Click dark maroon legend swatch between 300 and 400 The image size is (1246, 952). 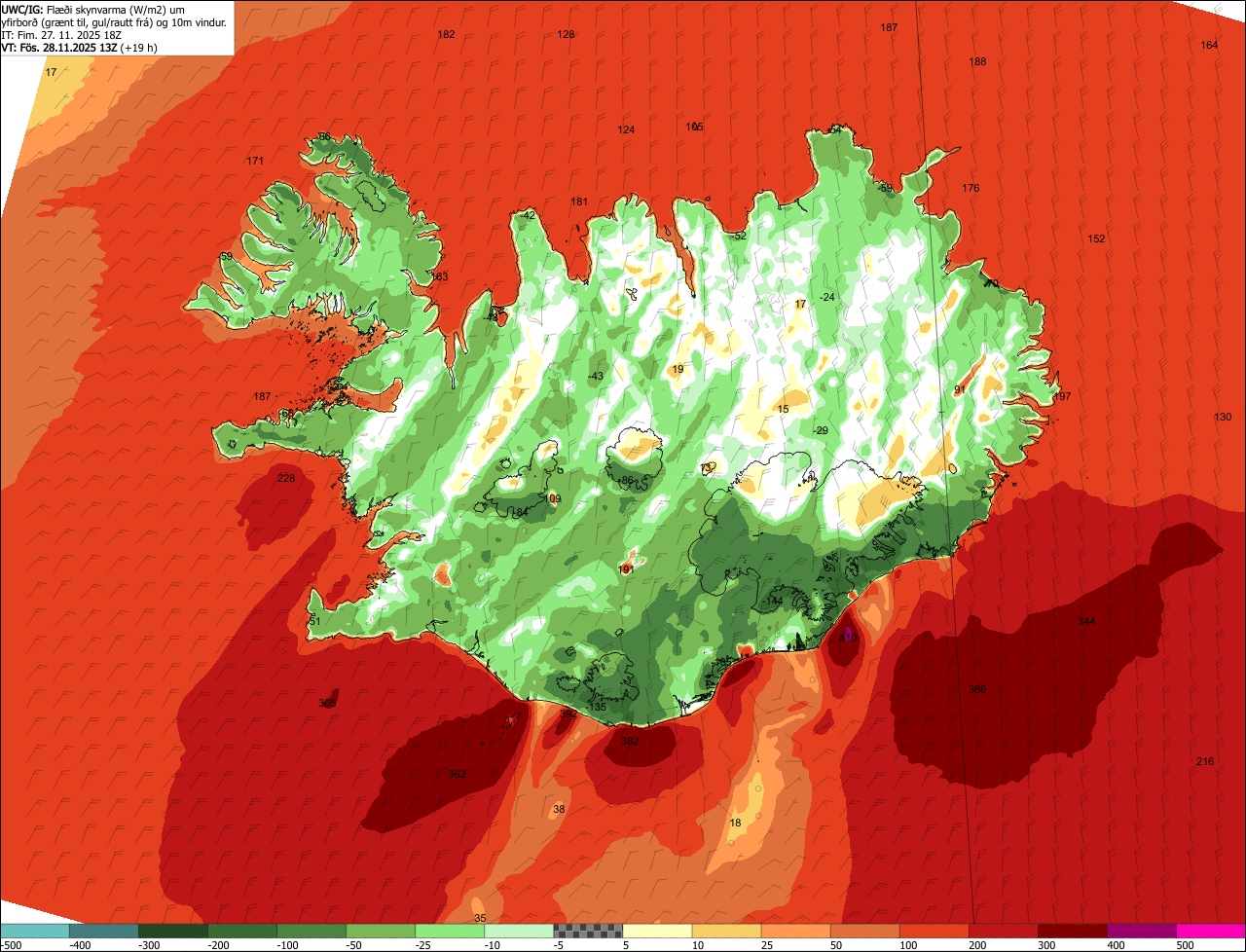1072,931
